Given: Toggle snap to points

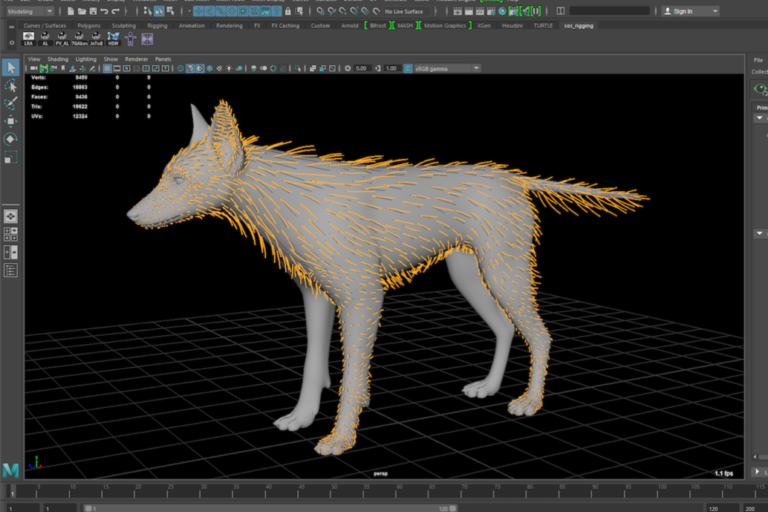Looking at the screenshot, I should pos(343,11).
